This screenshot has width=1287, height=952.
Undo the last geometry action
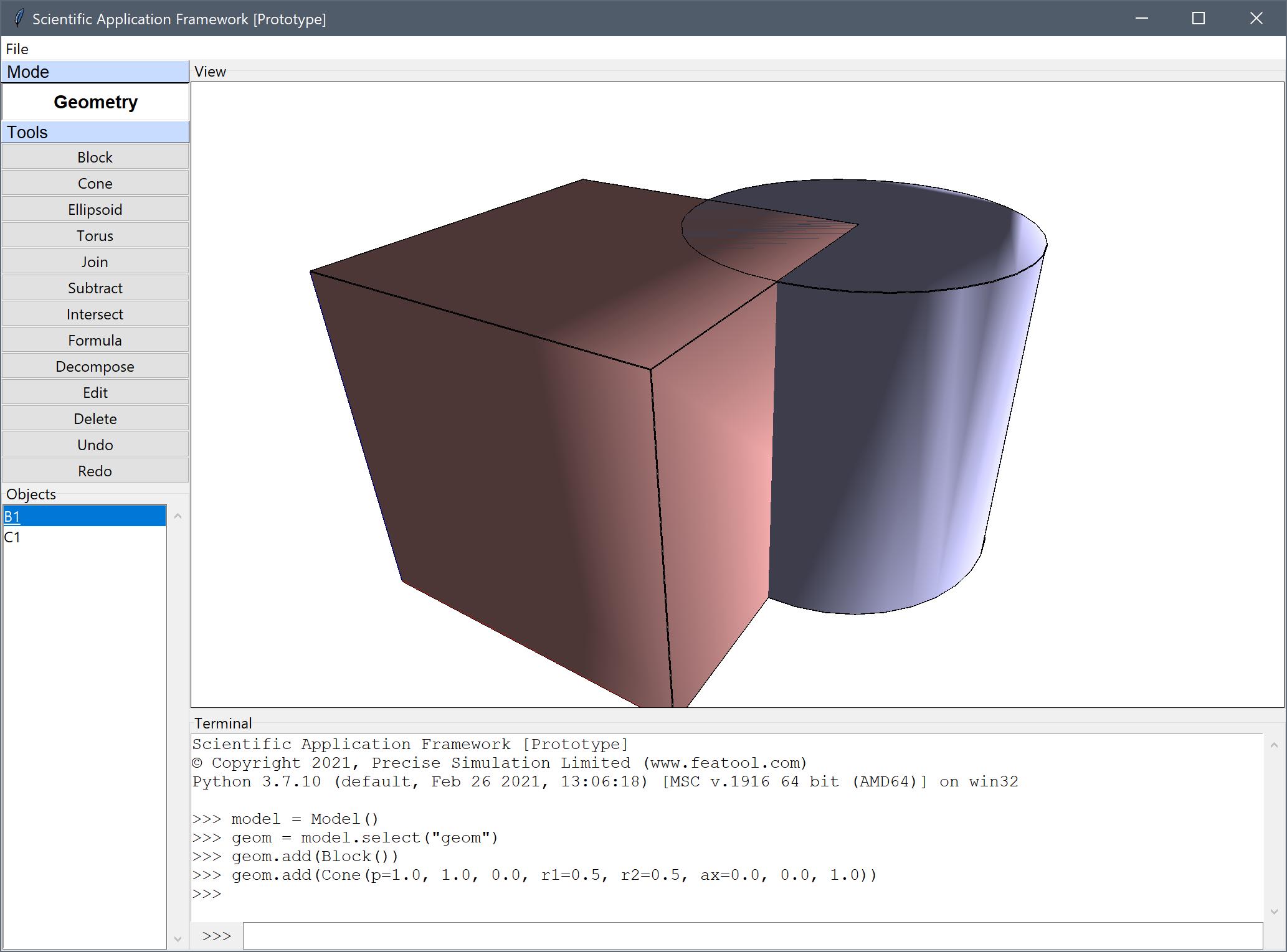click(95, 445)
